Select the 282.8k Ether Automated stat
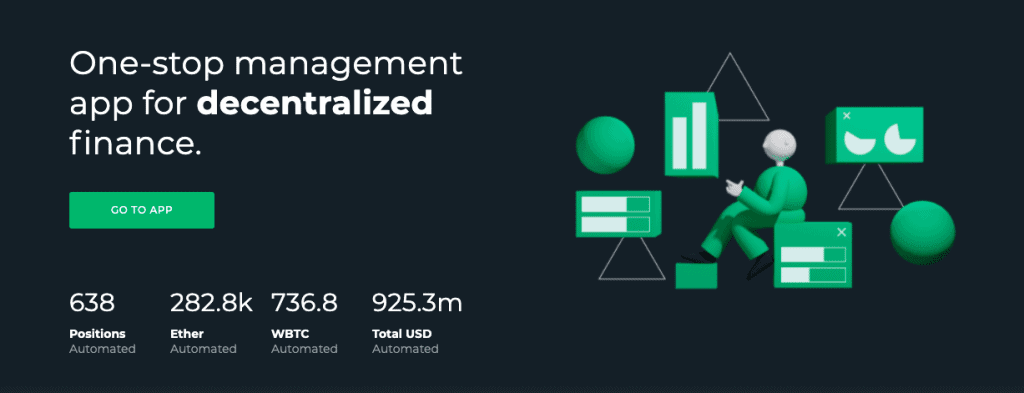The height and width of the screenshot is (393, 1024). [x=211, y=323]
